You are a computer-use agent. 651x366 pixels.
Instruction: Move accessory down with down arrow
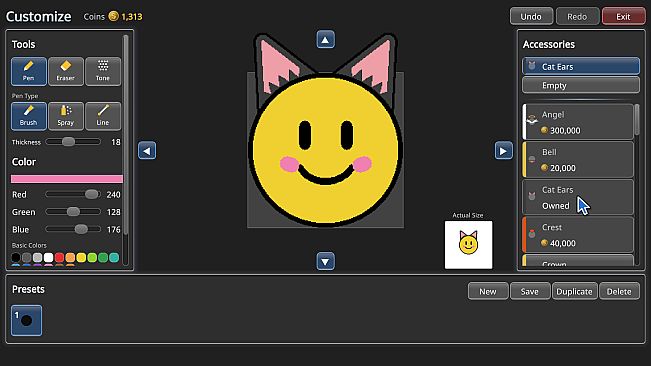(x=326, y=261)
